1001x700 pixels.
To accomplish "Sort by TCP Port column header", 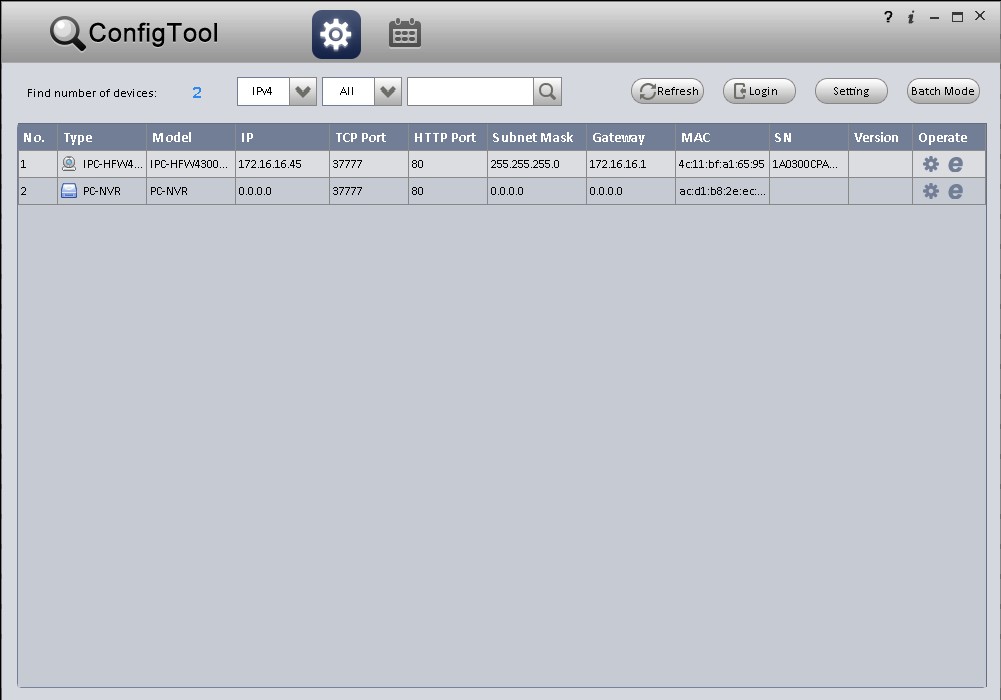I will tap(369, 137).
